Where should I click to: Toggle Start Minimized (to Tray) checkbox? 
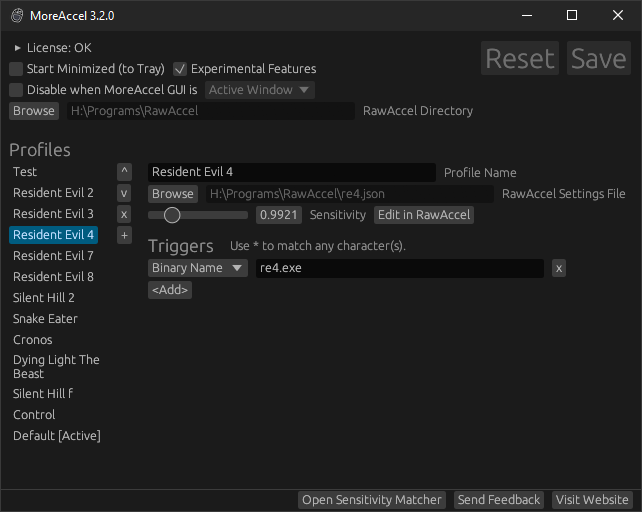[16, 69]
